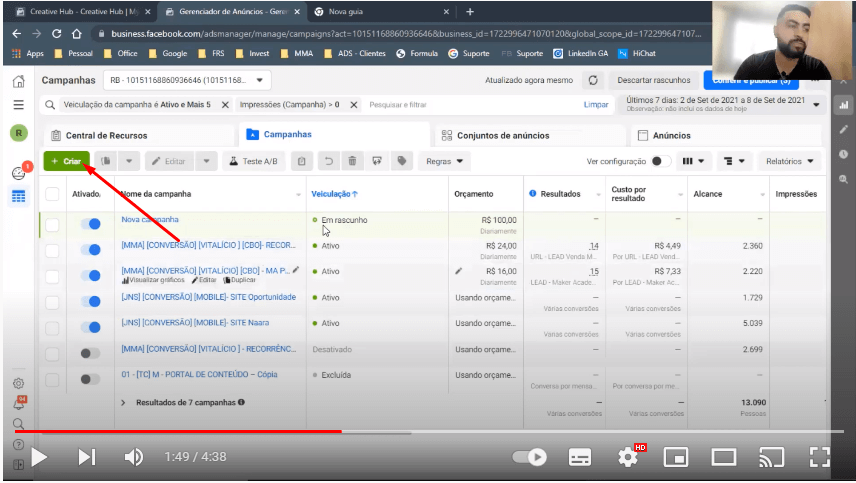Click the Limpar filters link
The height and width of the screenshot is (483, 856).
596,104
